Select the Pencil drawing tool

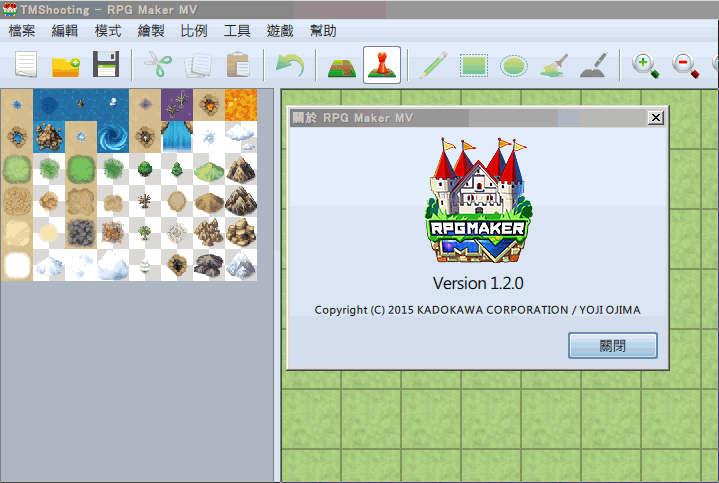coord(434,64)
